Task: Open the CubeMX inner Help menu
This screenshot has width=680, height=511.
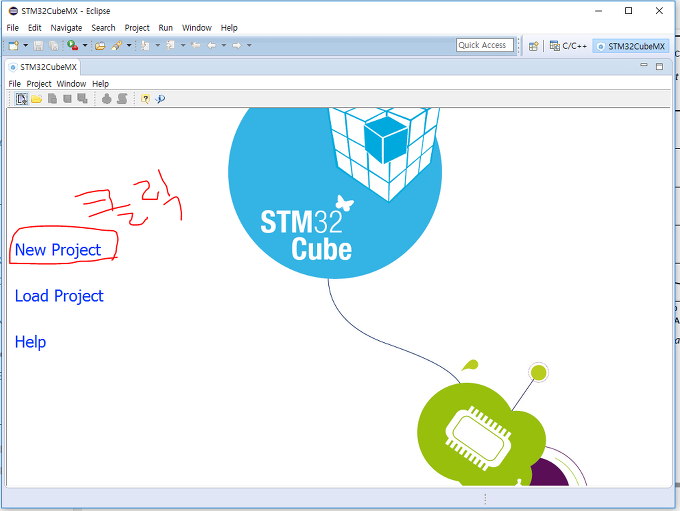Action: [101, 84]
